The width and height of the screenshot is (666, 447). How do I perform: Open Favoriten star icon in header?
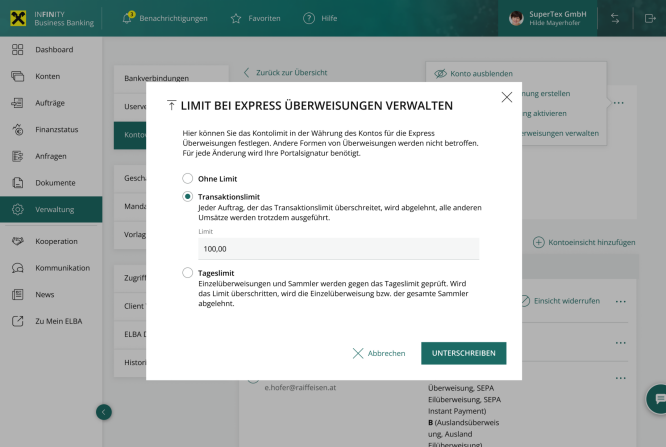(236, 18)
